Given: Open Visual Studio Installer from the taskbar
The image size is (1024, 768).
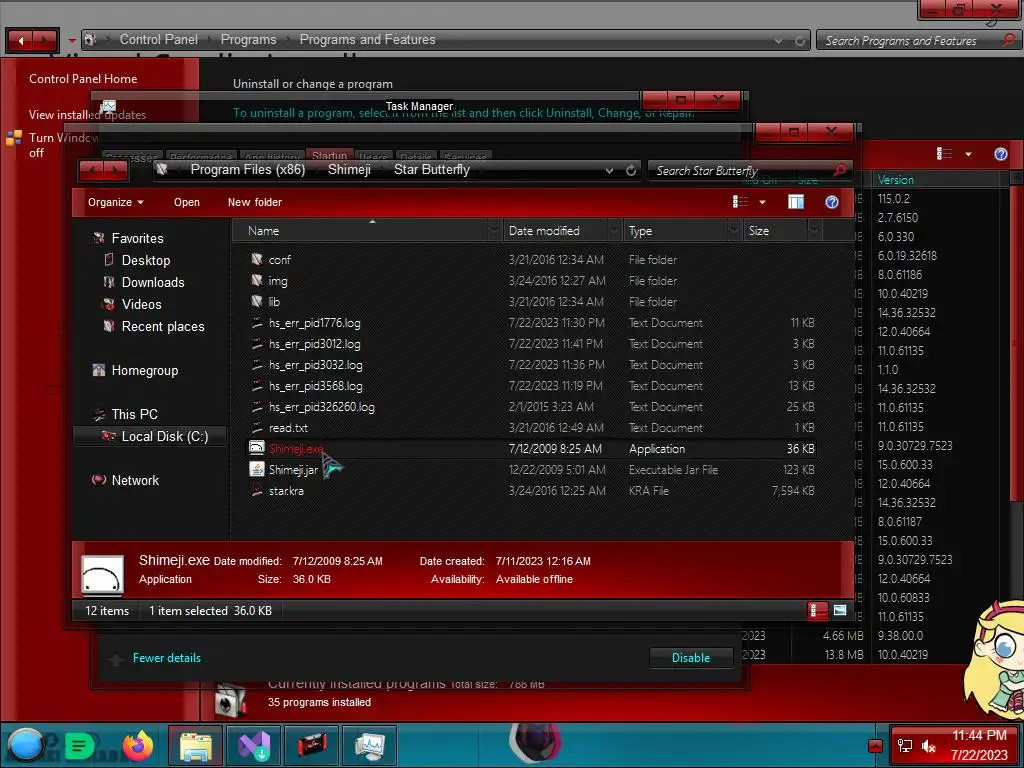Looking at the screenshot, I should pyautogui.click(x=254, y=746).
